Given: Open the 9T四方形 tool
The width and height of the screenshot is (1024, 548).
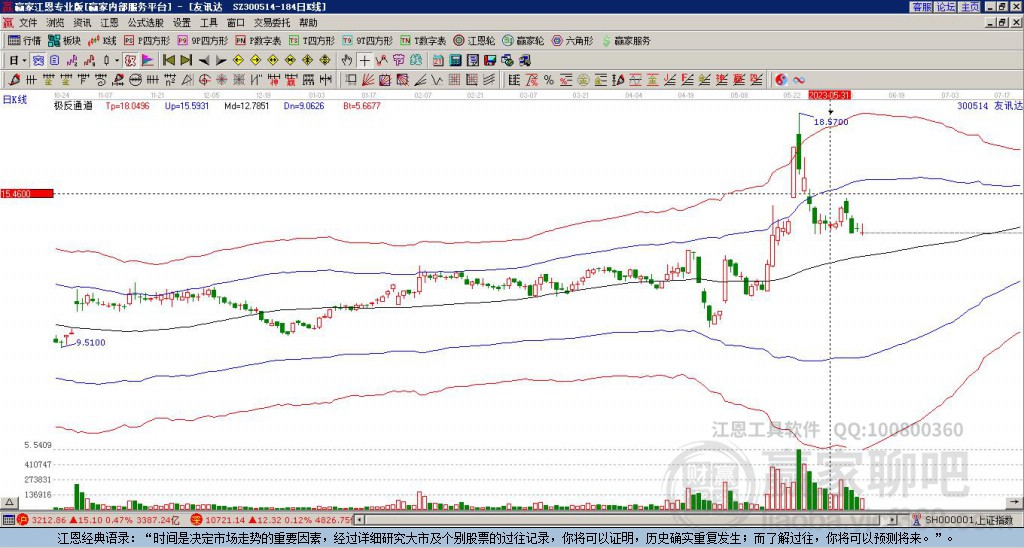Looking at the screenshot, I should point(368,40).
